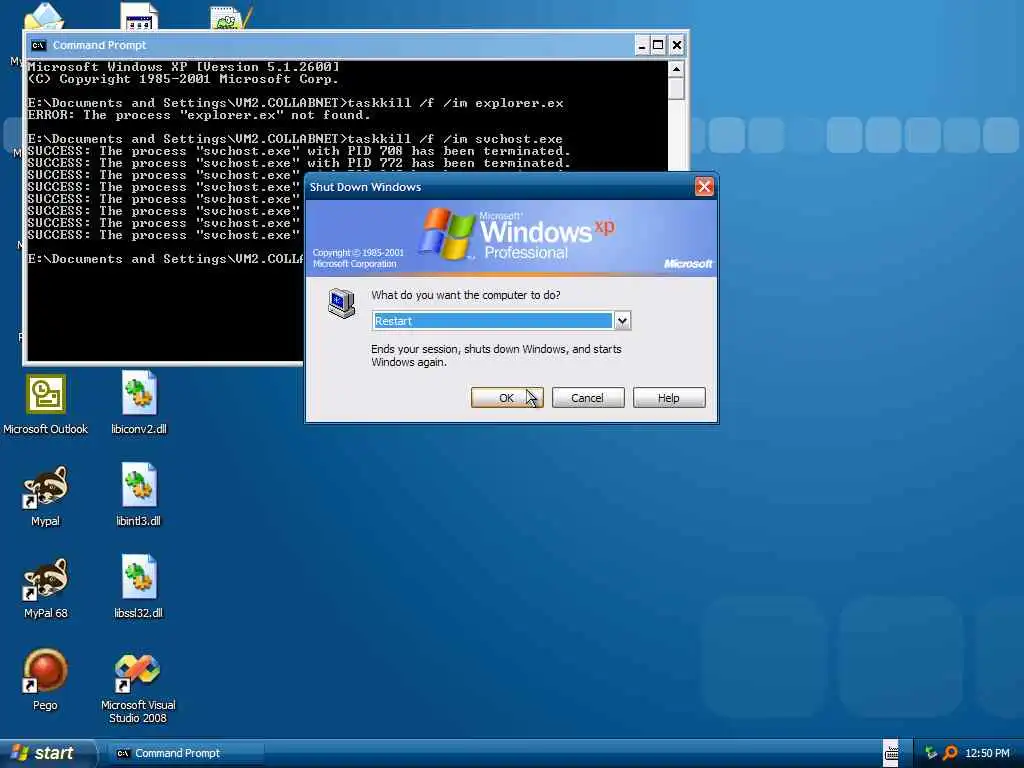Click the 12:50 PM system clock
The image size is (1024, 768).
coord(987,753)
